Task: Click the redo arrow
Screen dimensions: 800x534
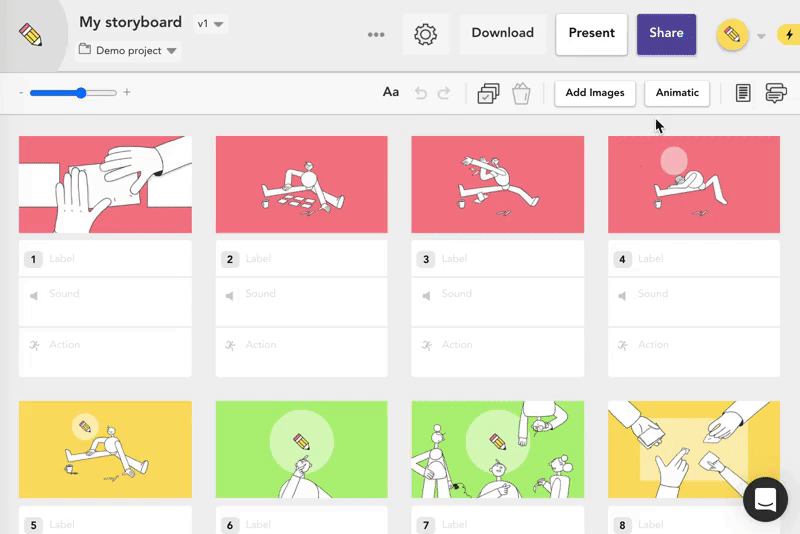Action: tap(444, 93)
